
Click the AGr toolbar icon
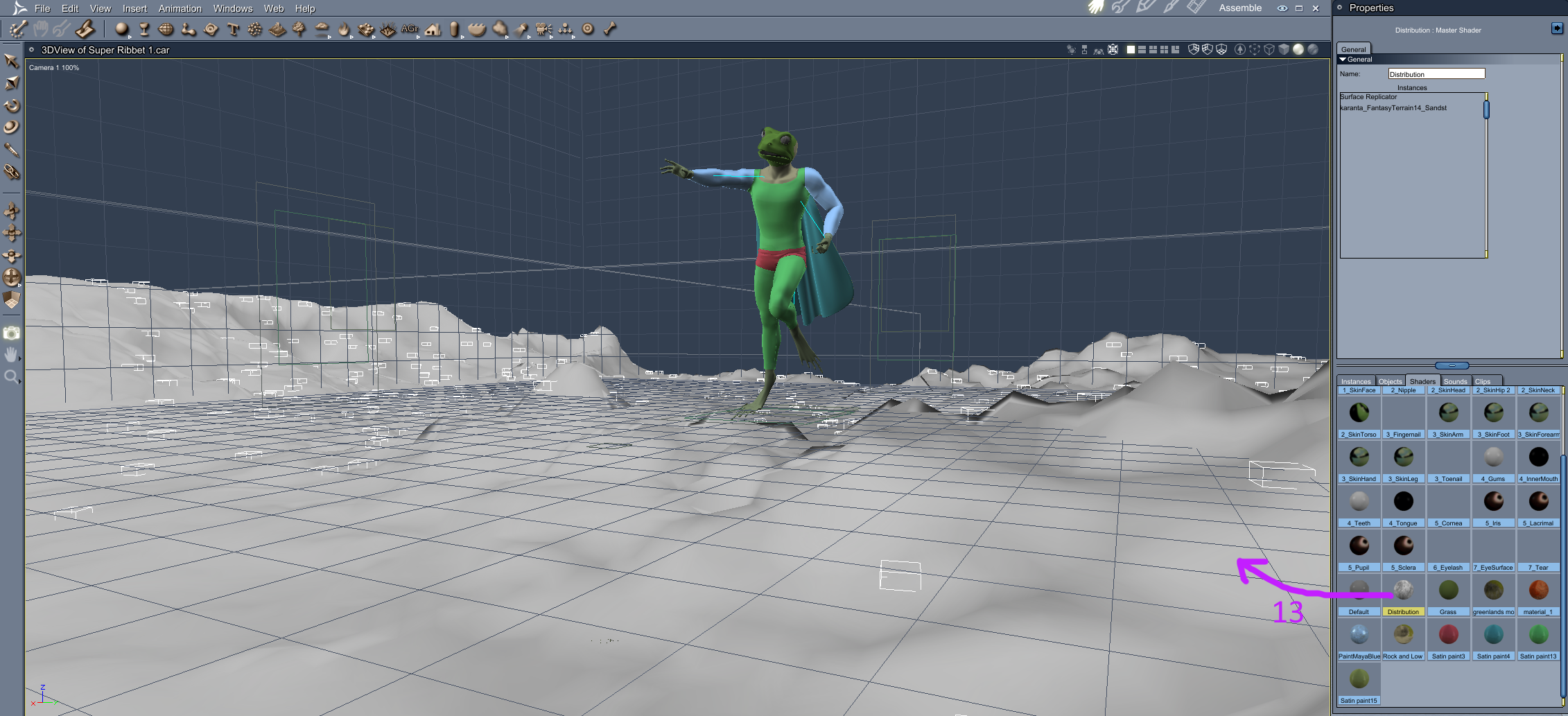[410, 28]
